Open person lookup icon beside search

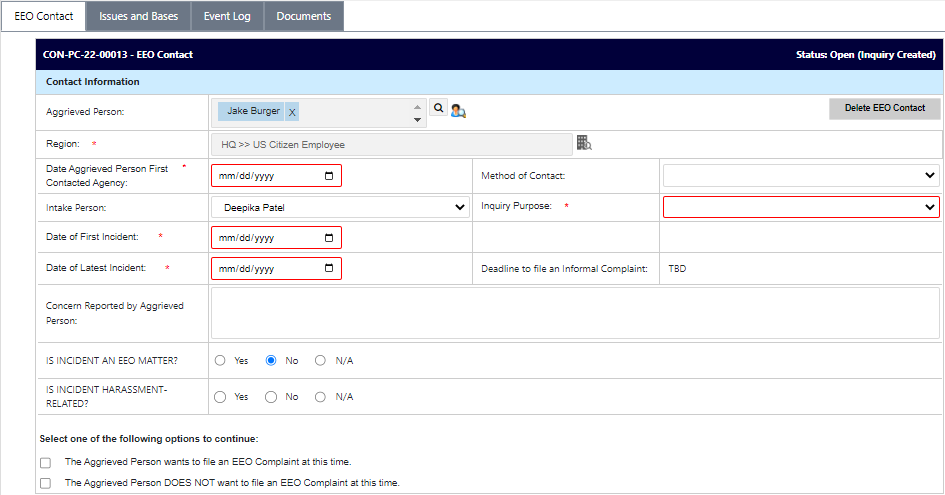(458, 111)
